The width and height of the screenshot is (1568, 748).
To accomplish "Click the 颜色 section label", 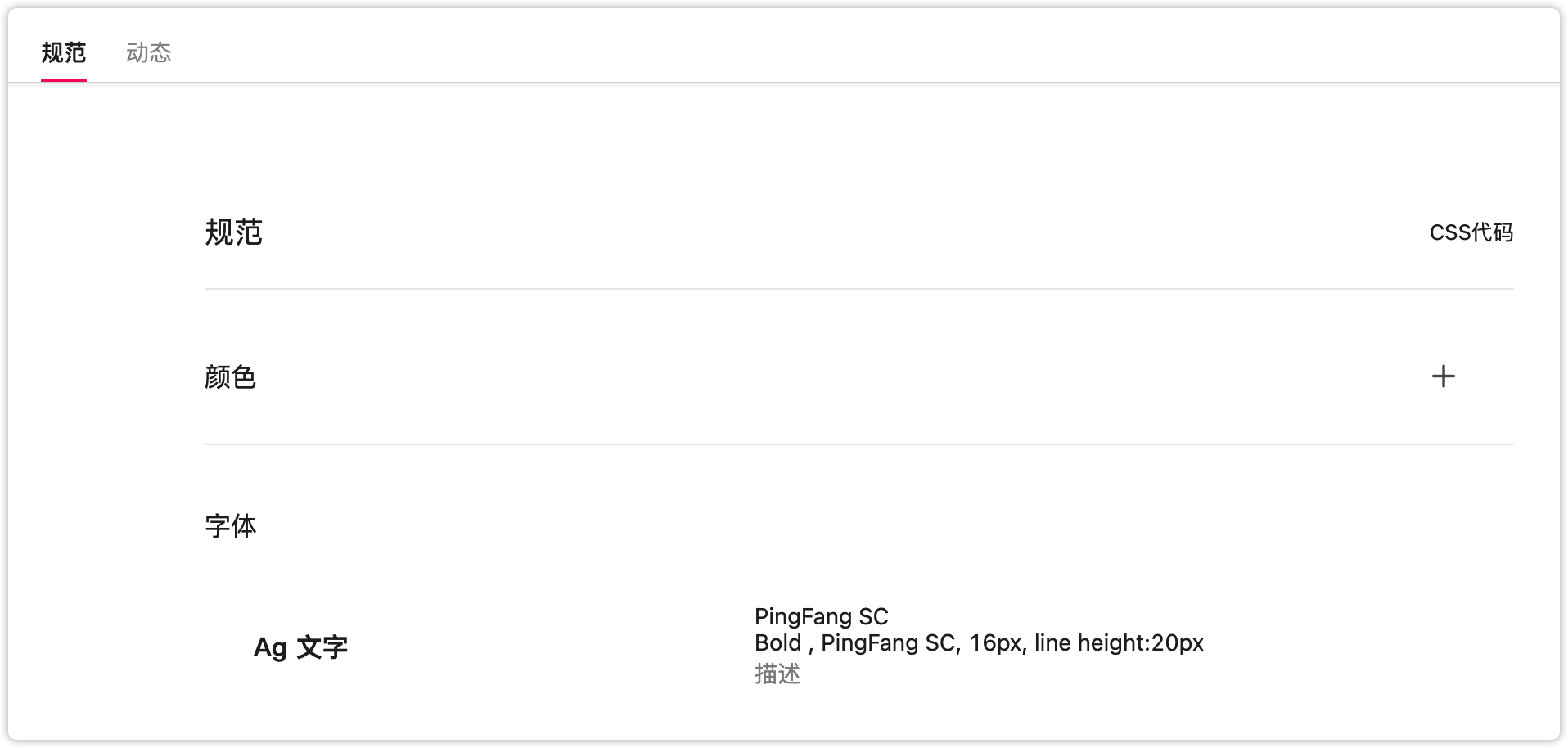I will 230,377.
